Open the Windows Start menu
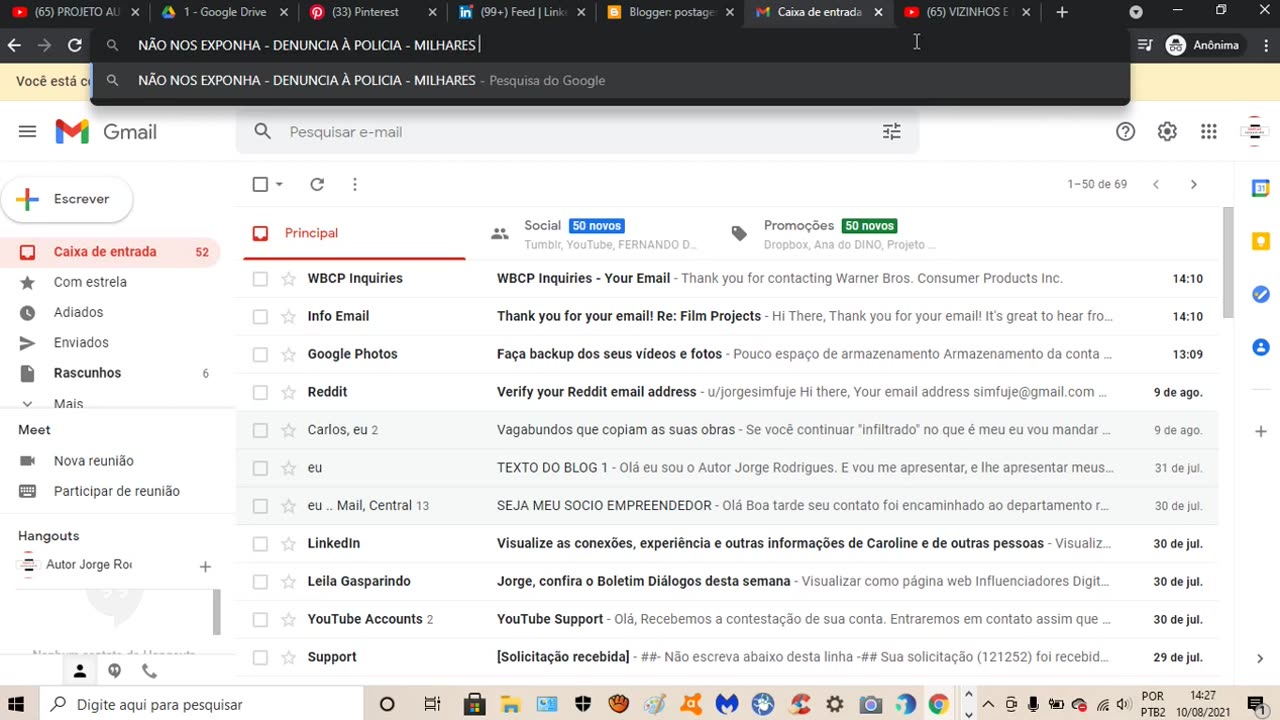Screen dimensions: 1280x720 tap(16, 704)
